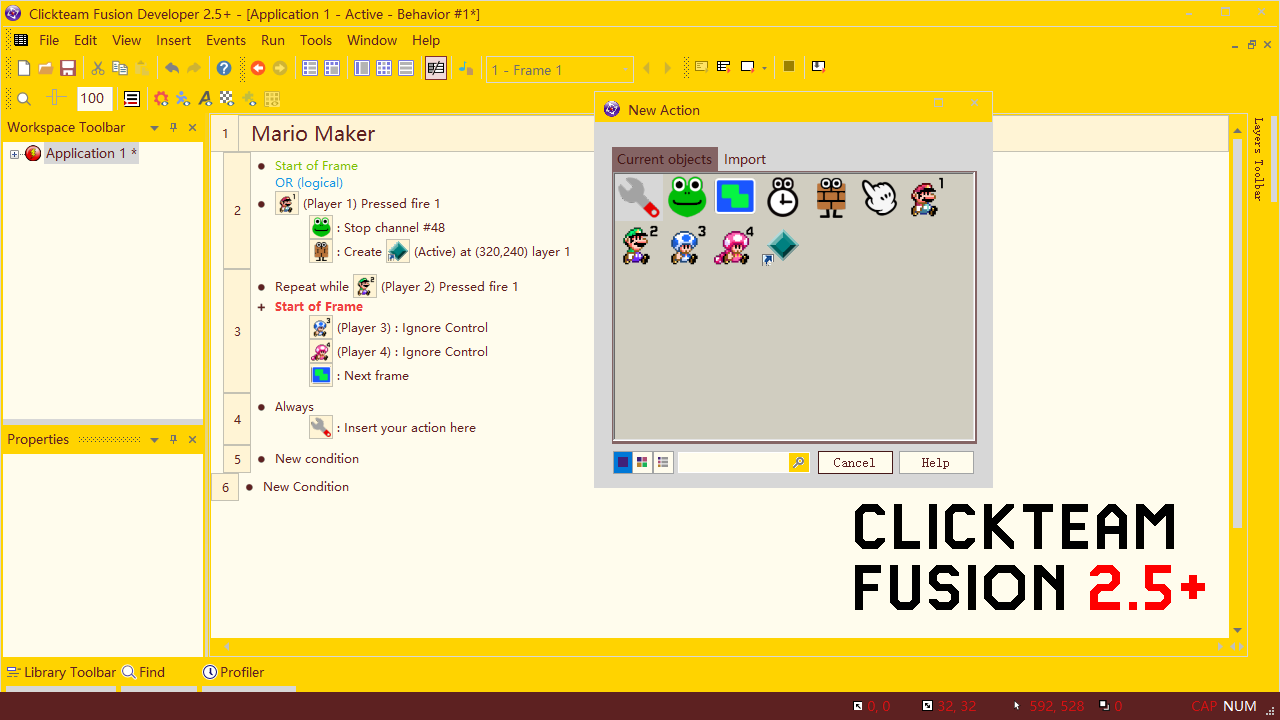Screen dimensions: 1280x720
Task: Click the letter A text filter icon
Action: (205, 99)
